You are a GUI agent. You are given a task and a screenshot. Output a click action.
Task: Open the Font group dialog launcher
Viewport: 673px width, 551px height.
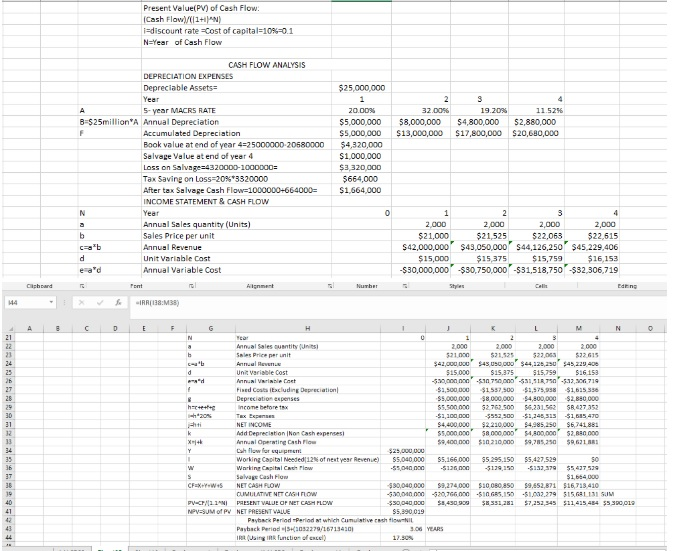(190, 286)
